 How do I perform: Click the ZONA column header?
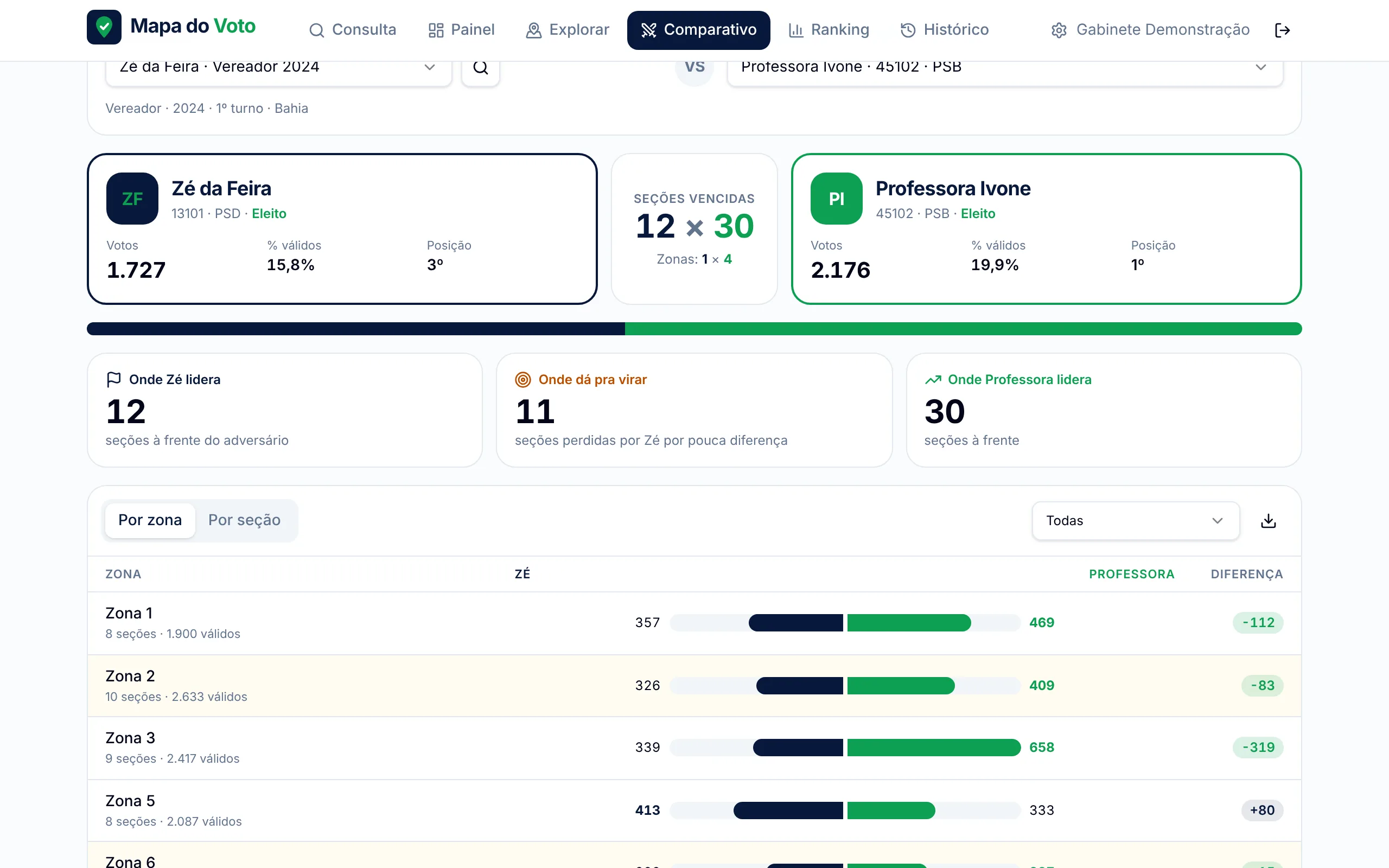click(x=123, y=574)
